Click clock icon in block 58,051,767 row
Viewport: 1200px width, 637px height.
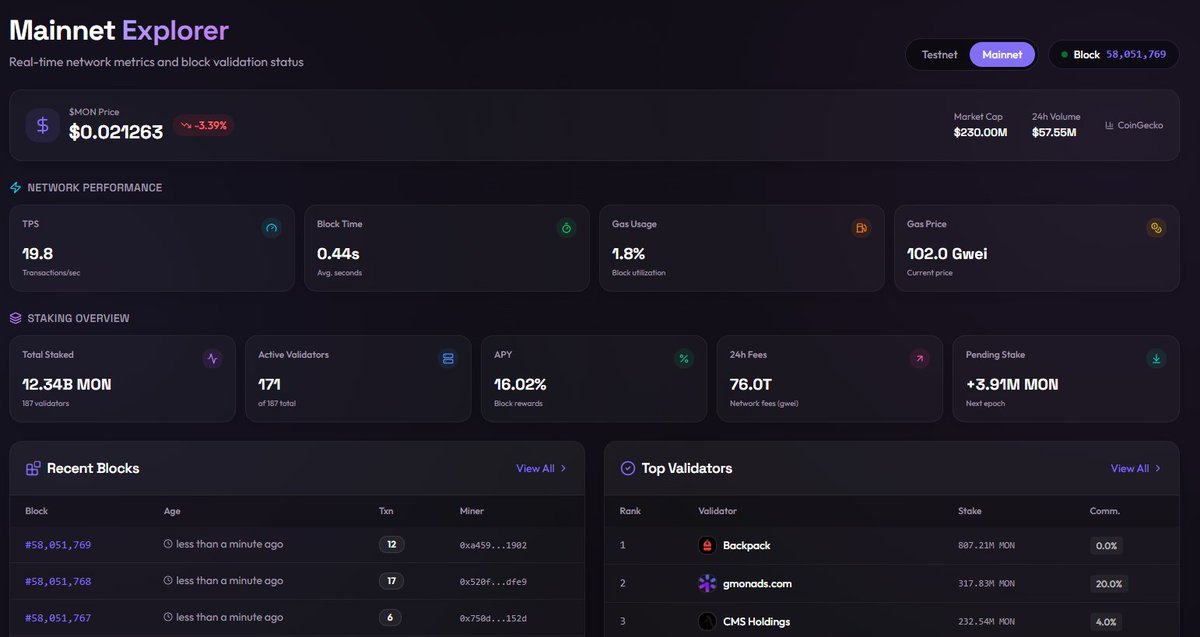point(168,618)
